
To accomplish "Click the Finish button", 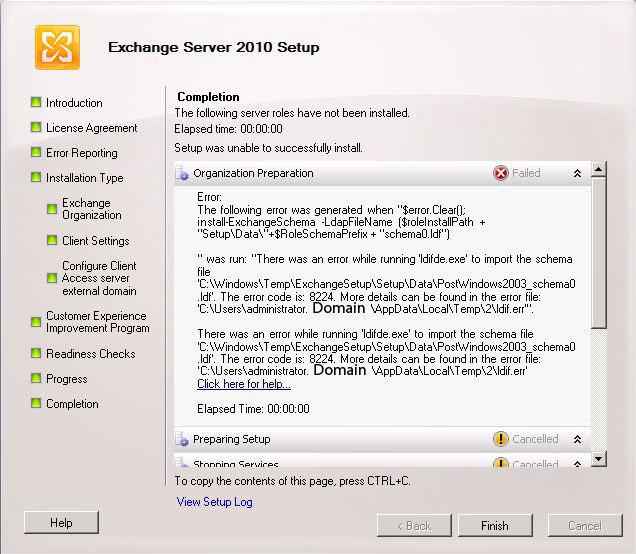I will click(x=495, y=526).
